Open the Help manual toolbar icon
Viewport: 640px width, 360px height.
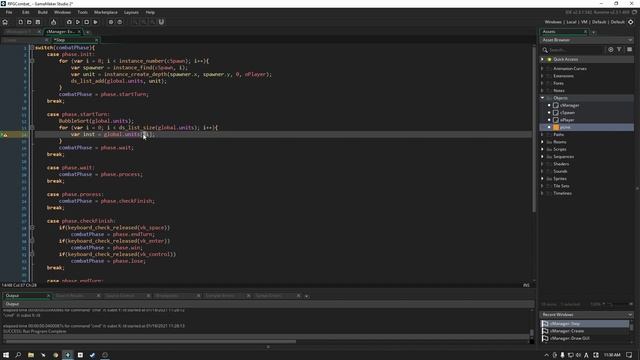[x=120, y=22]
